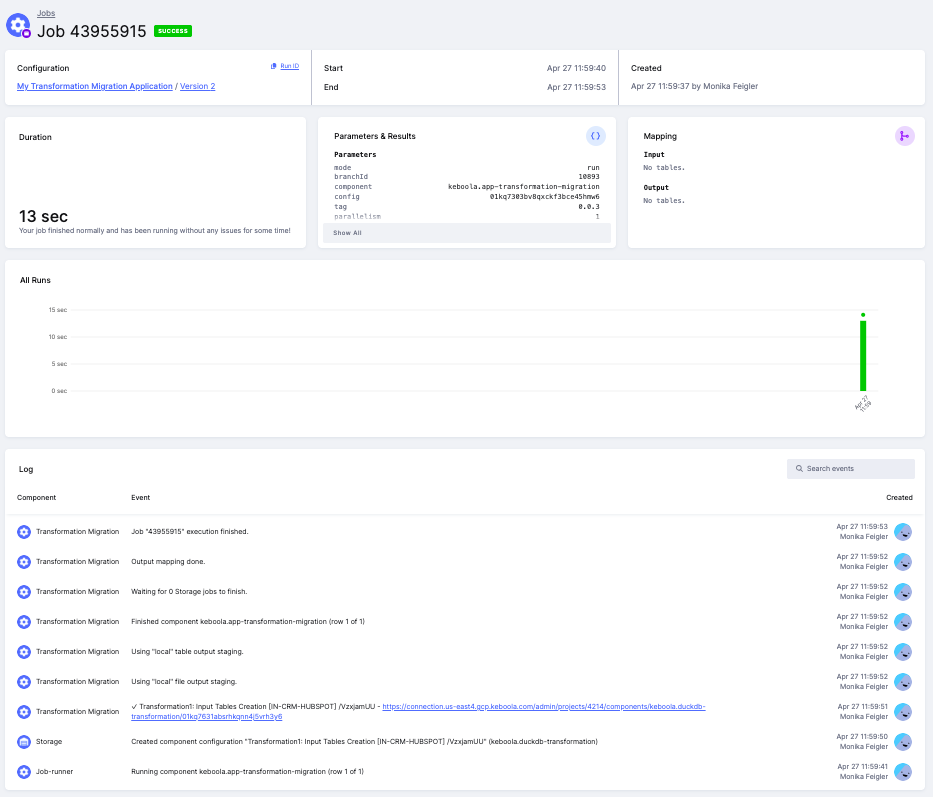
Task: Click the Event column header
Action: [140, 498]
